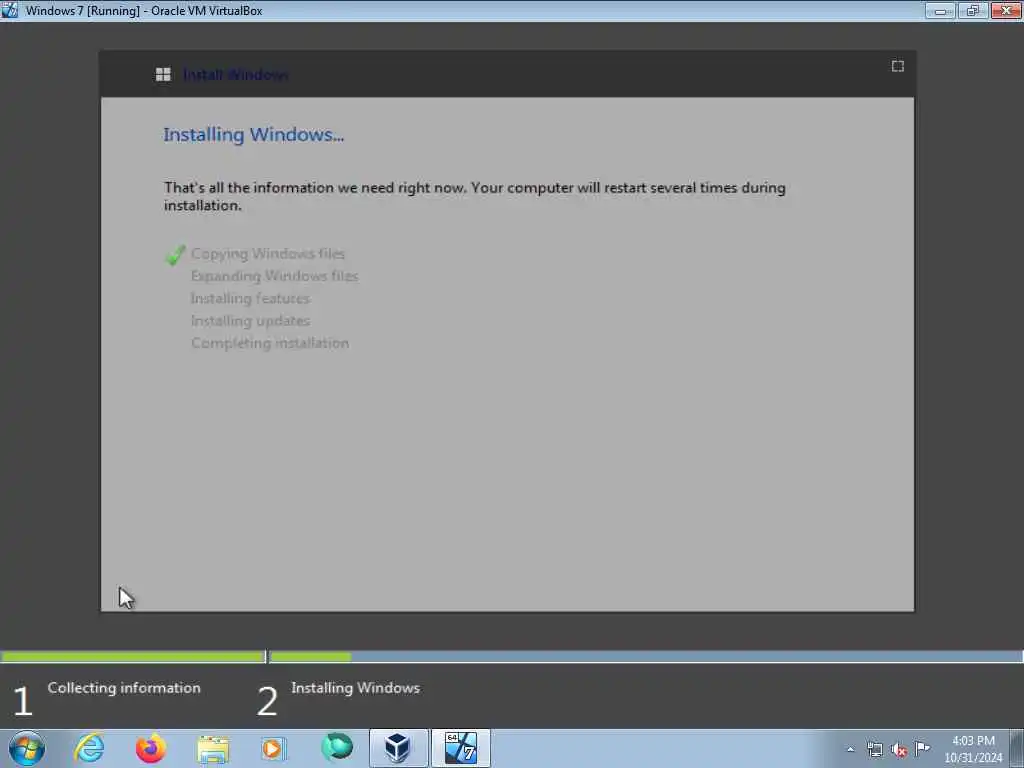Close the VirtualBox VM window

[x=1006, y=10]
